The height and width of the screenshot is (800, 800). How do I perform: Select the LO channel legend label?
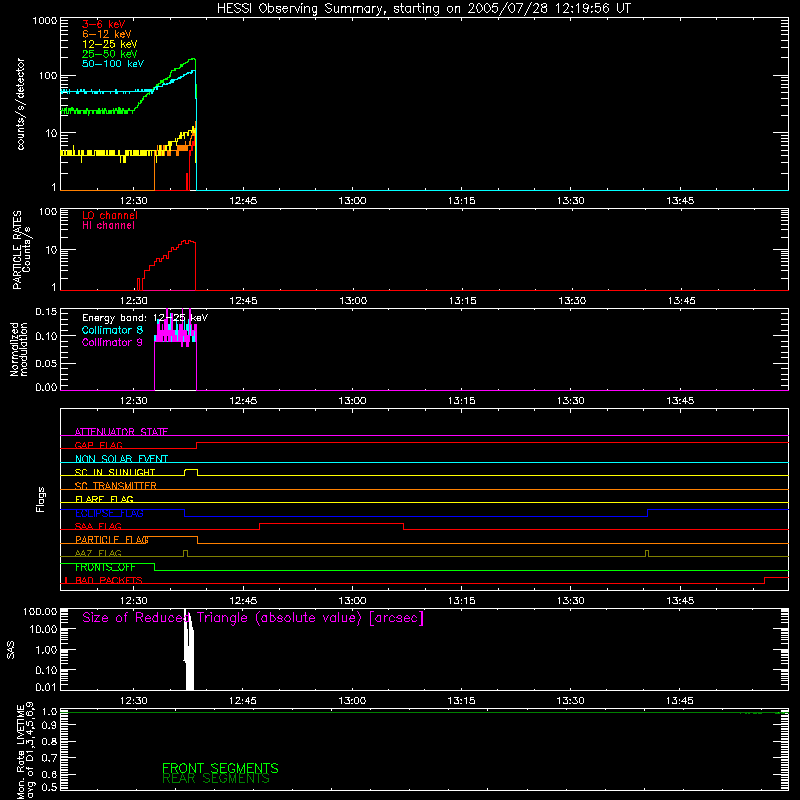pyautogui.click(x=110, y=215)
